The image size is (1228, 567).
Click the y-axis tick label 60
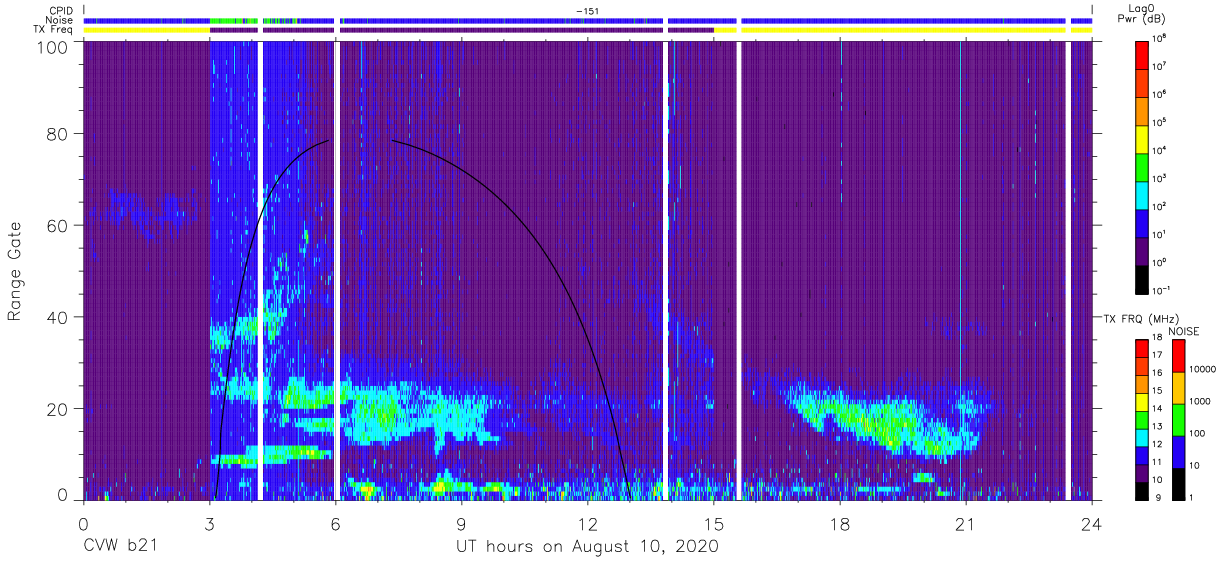pyautogui.click(x=57, y=225)
